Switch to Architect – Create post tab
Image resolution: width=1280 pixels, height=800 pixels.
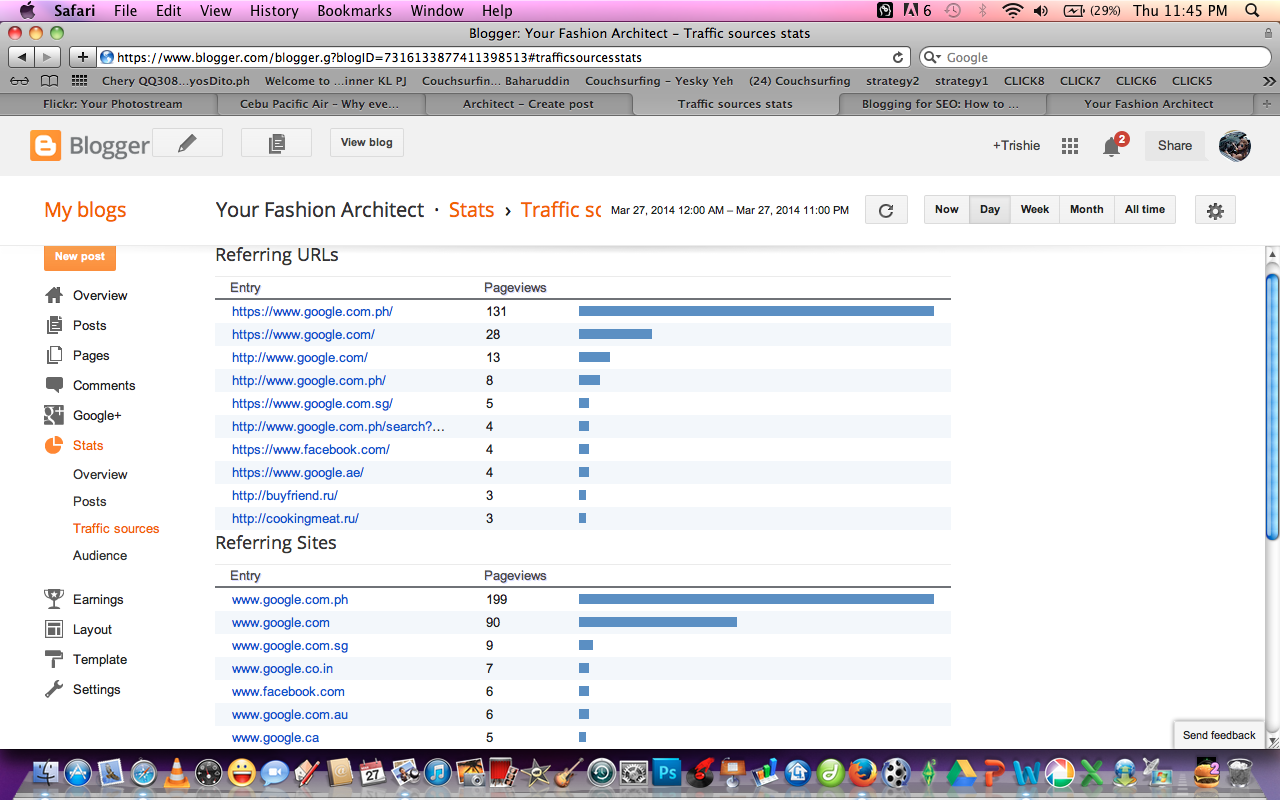pyautogui.click(x=528, y=104)
